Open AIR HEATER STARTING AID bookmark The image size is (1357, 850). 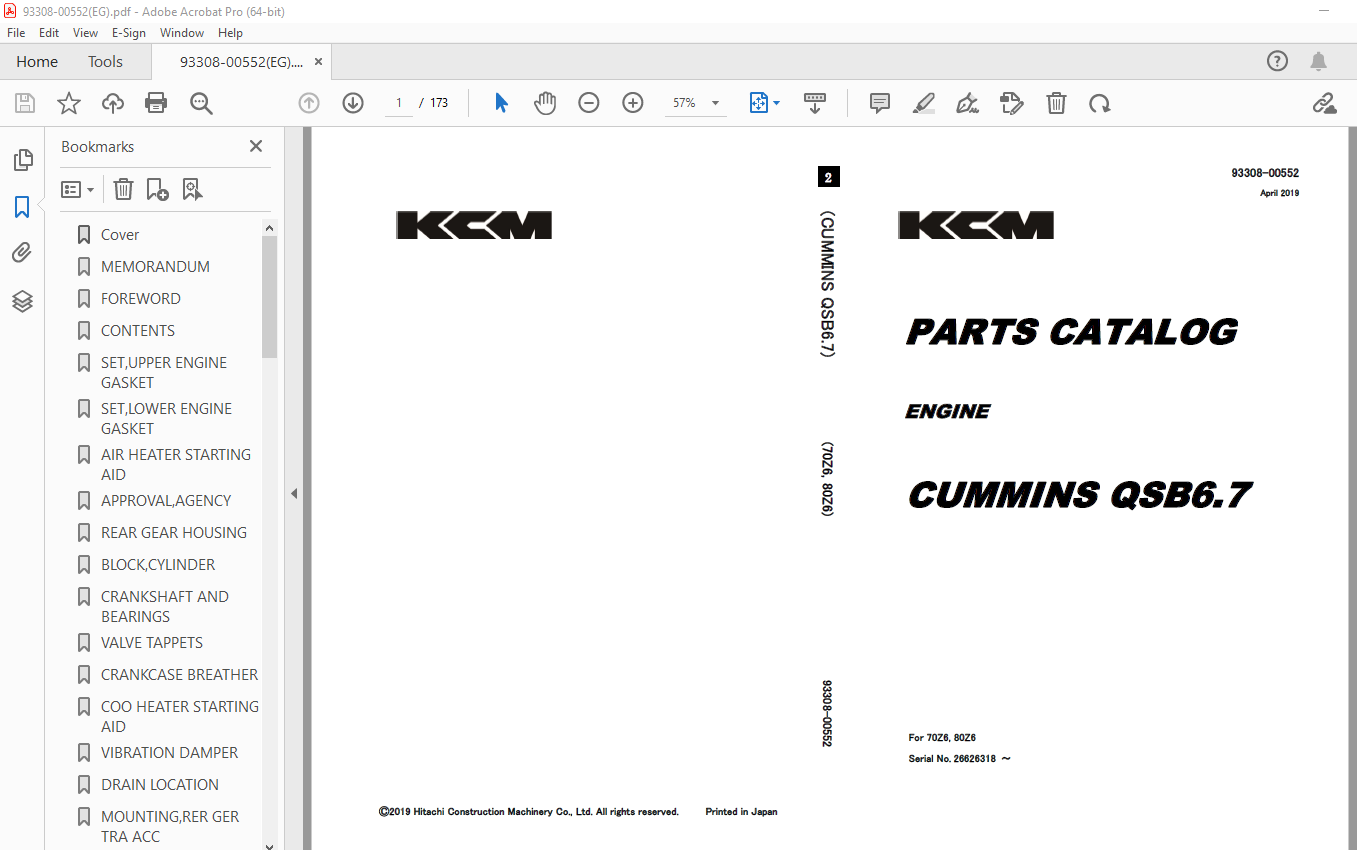click(176, 464)
